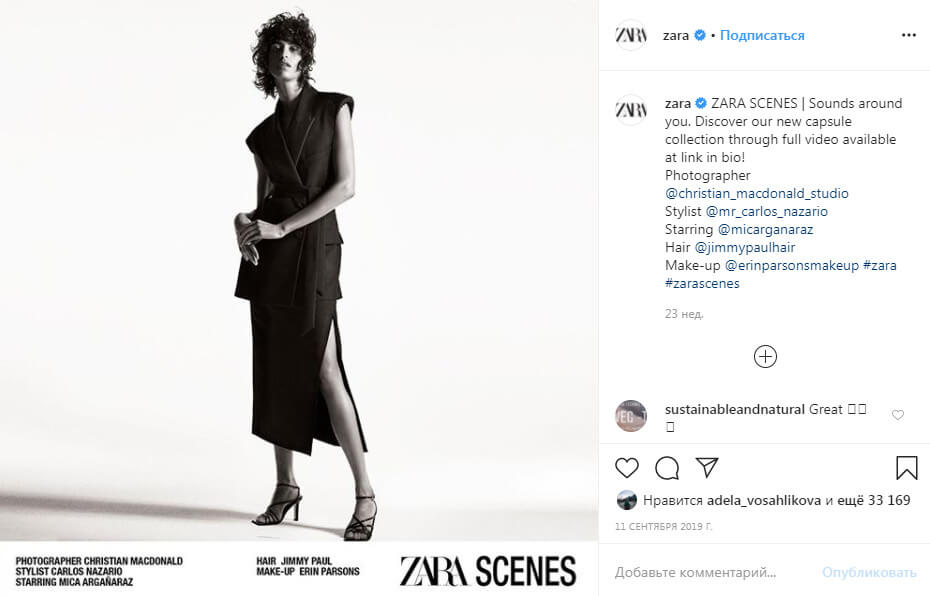Save post with the bookmark icon
Screen dimensions: 930x596
pyautogui.click(x=906, y=468)
